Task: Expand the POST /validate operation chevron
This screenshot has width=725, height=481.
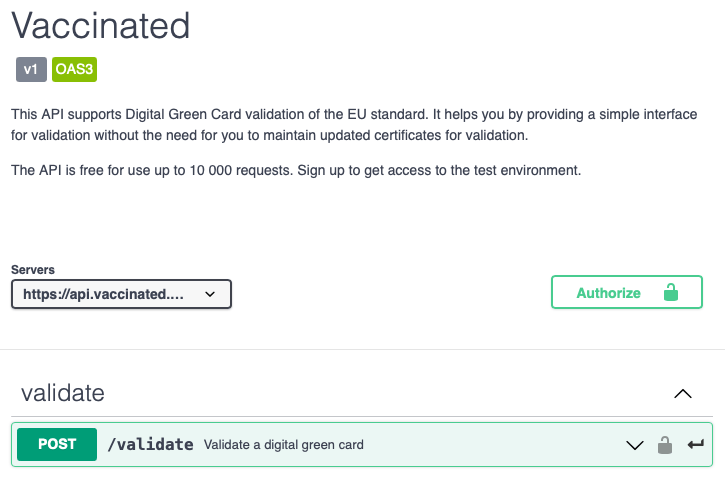Action: click(x=634, y=445)
